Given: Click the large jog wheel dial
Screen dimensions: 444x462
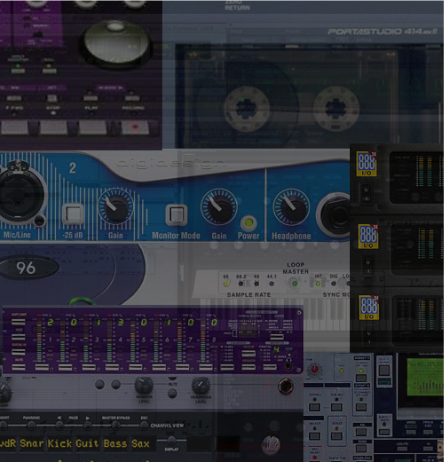Looking at the screenshot, I should (x=116, y=44).
